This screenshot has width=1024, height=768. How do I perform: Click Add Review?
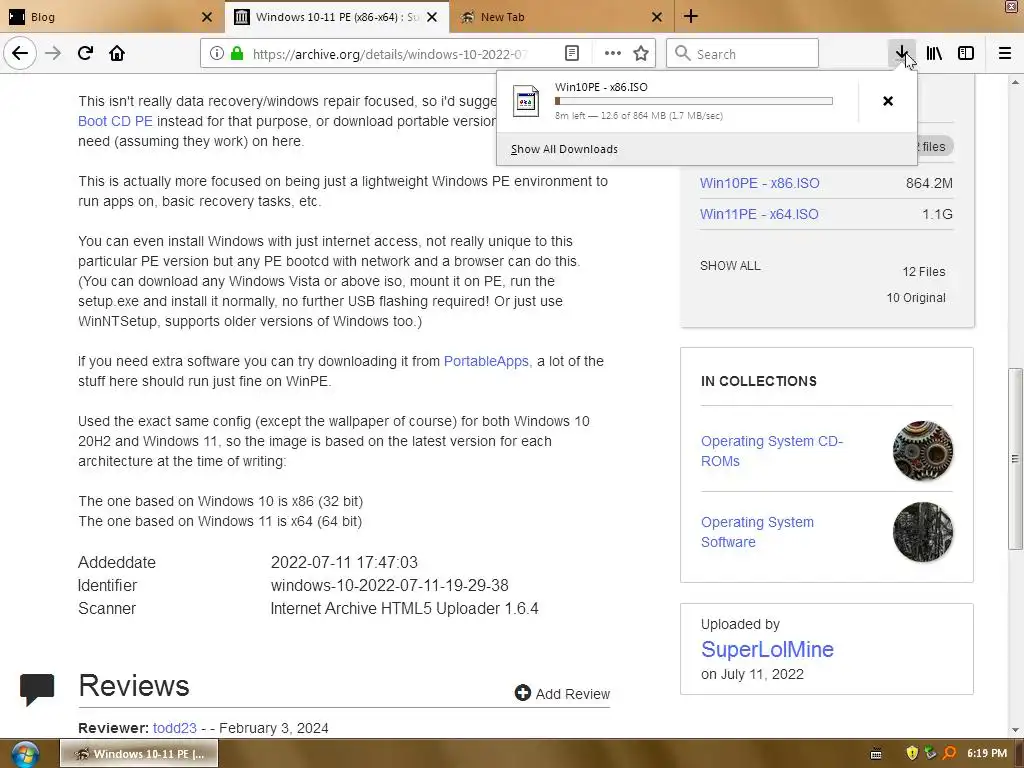click(x=562, y=694)
